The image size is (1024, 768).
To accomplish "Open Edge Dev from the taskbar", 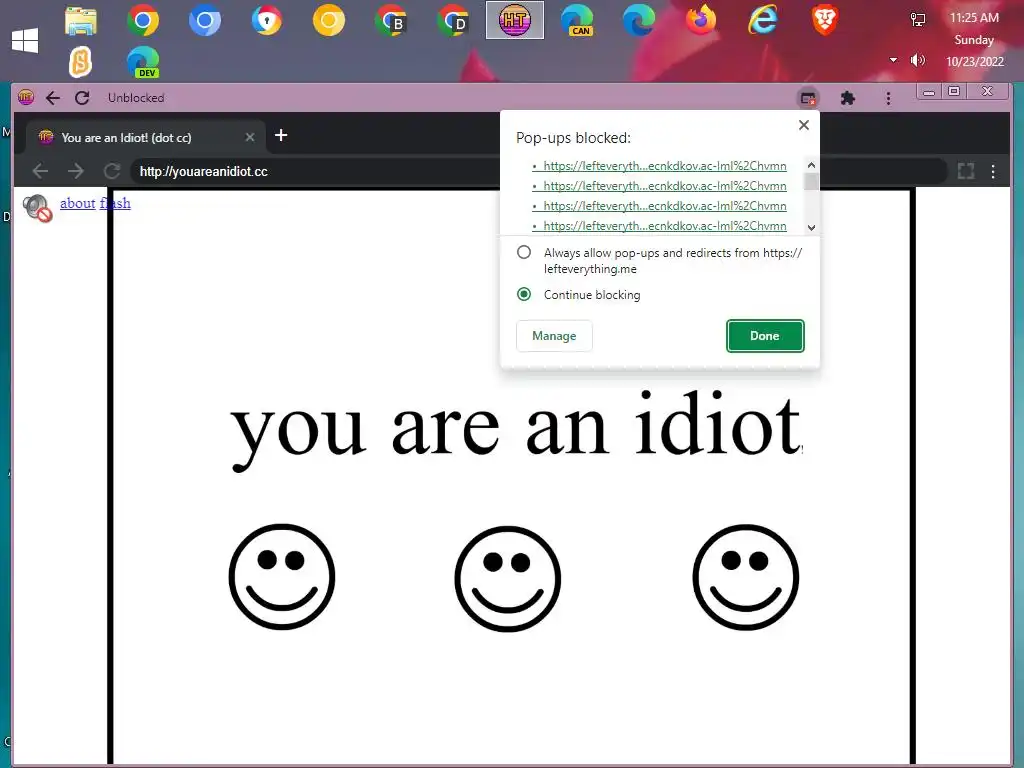I will pyautogui.click(x=143, y=62).
